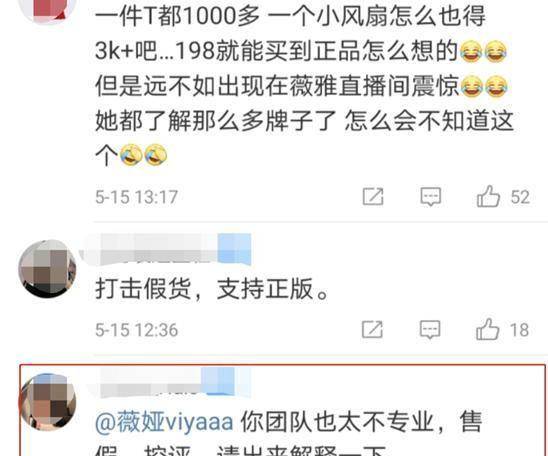Like the comment showing 18 thumbs-up
The image size is (548, 456).
click(488, 329)
